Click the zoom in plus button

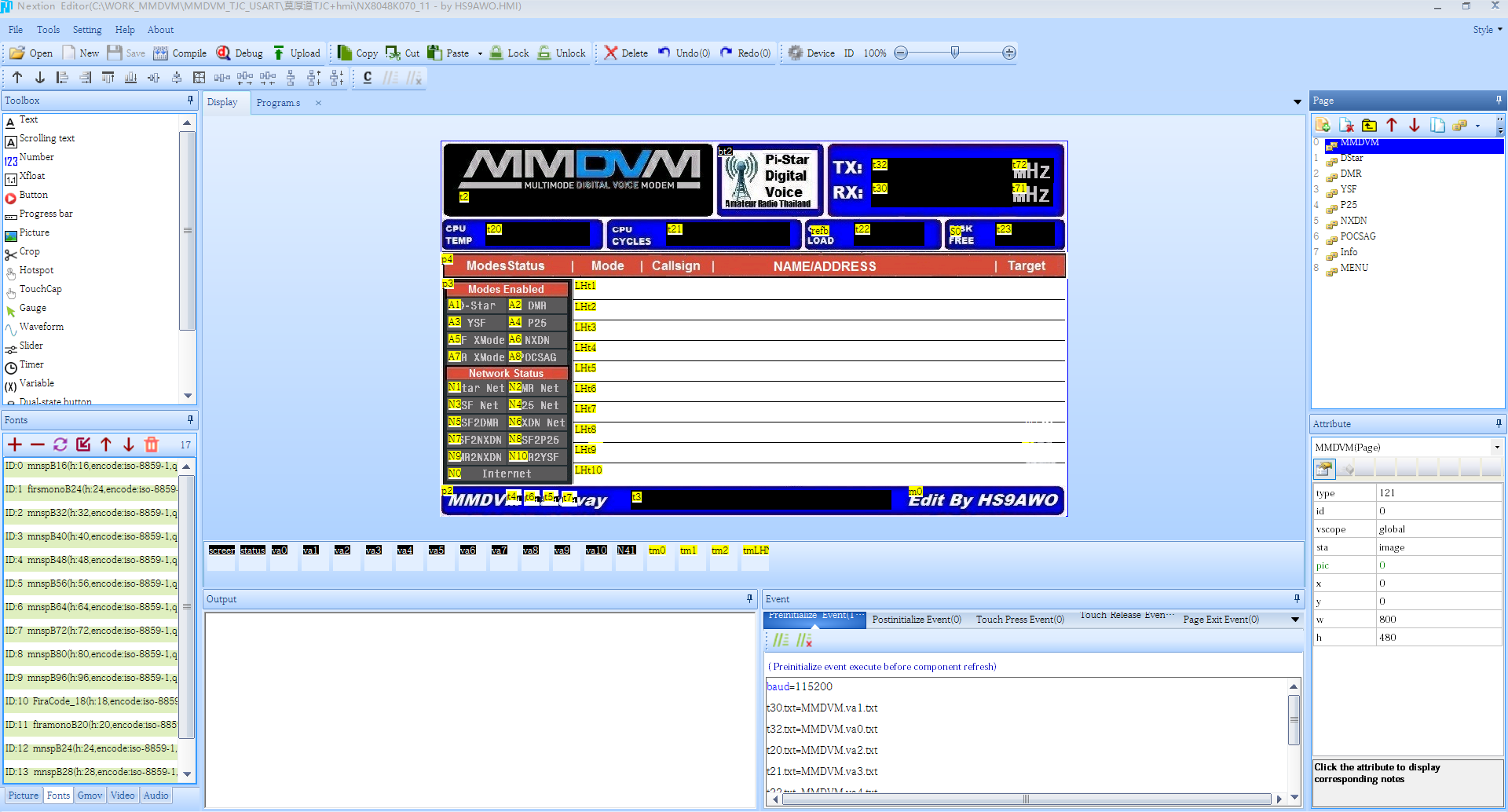(x=1009, y=53)
